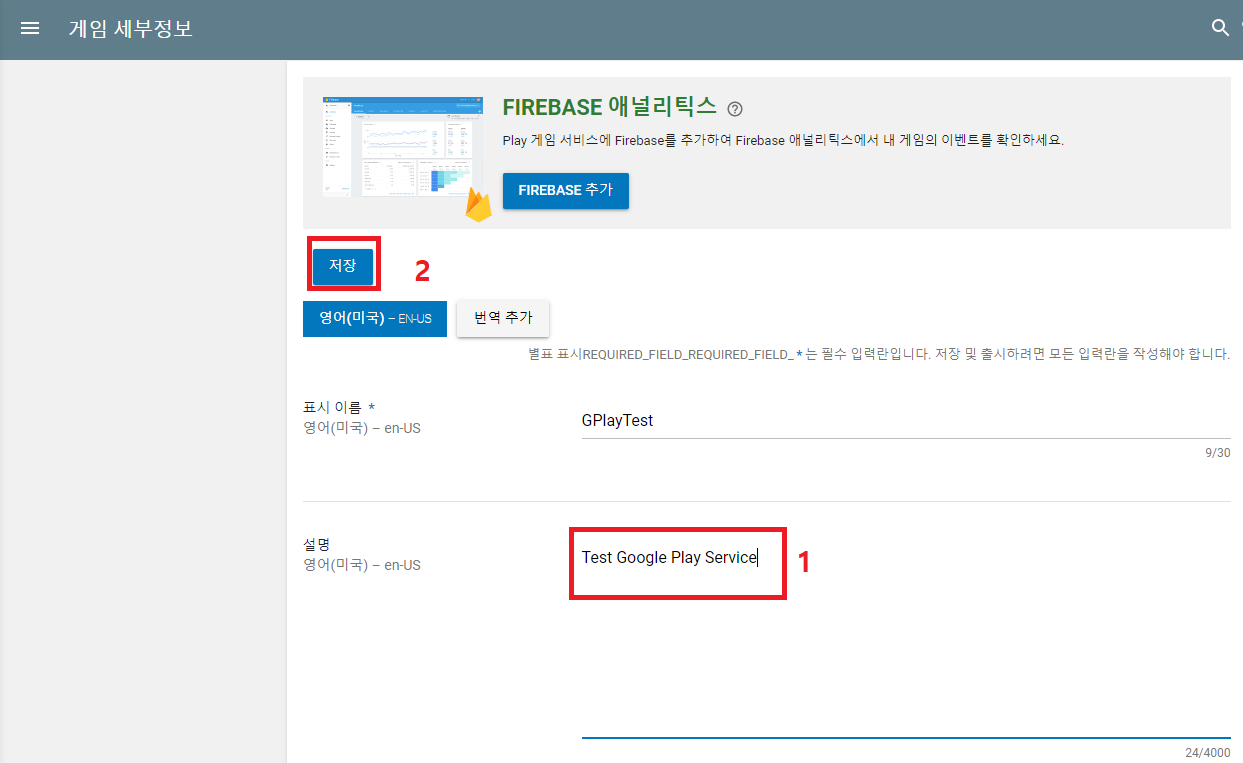
Task: Click the FIREBASE 애널리틱스 heading
Action: [610, 107]
